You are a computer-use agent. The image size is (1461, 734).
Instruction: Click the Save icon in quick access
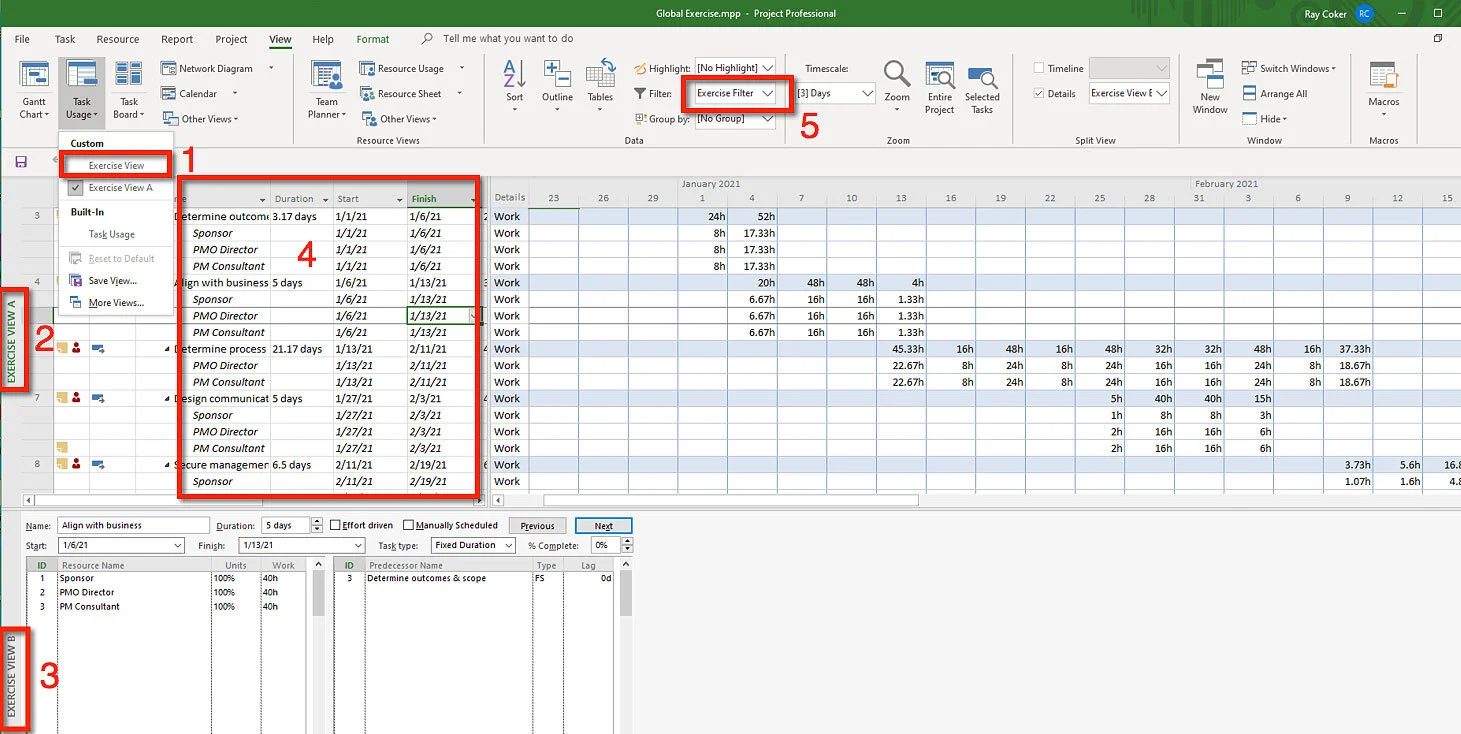[20, 161]
